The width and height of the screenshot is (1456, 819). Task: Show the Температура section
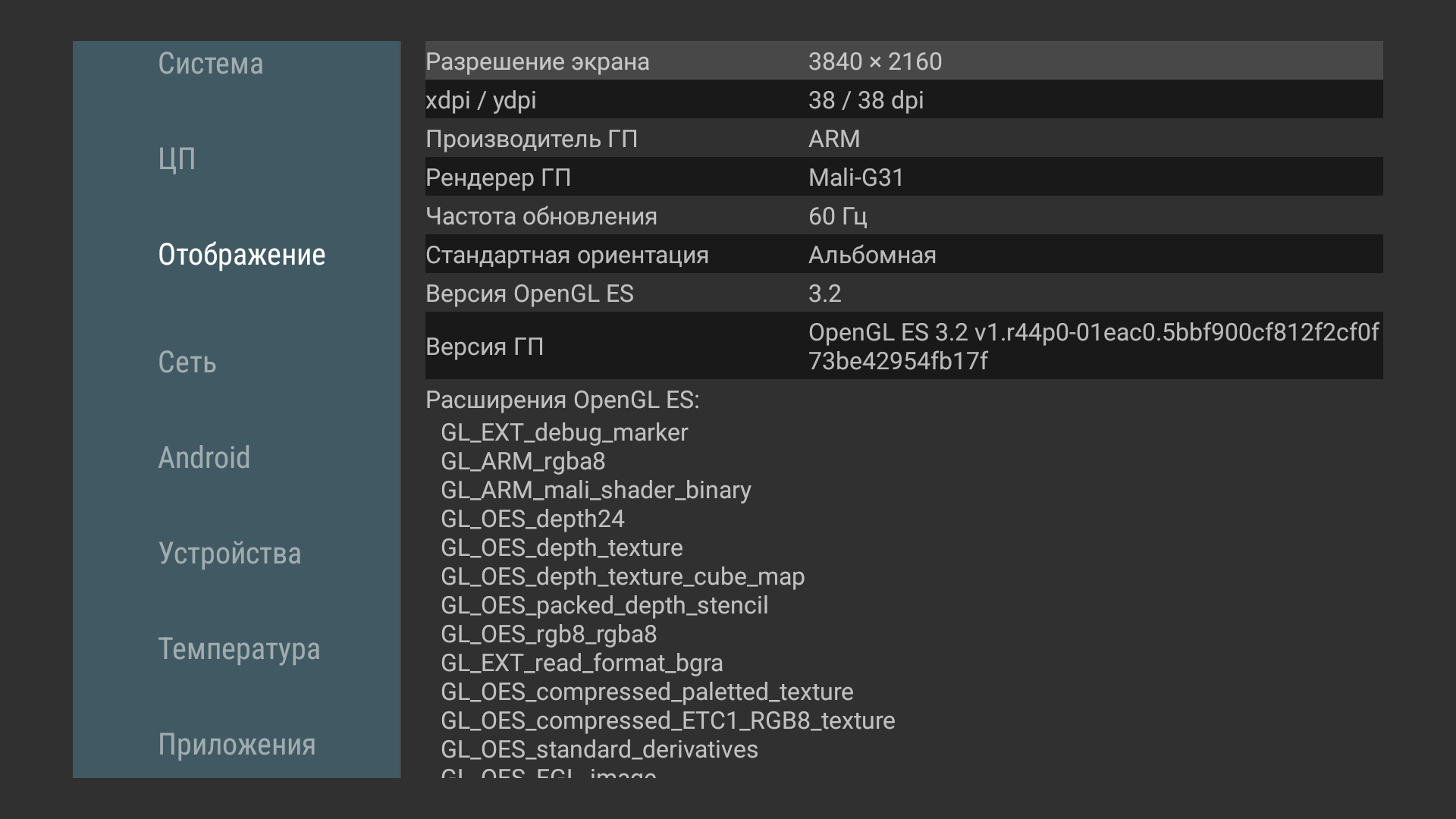pos(239,649)
